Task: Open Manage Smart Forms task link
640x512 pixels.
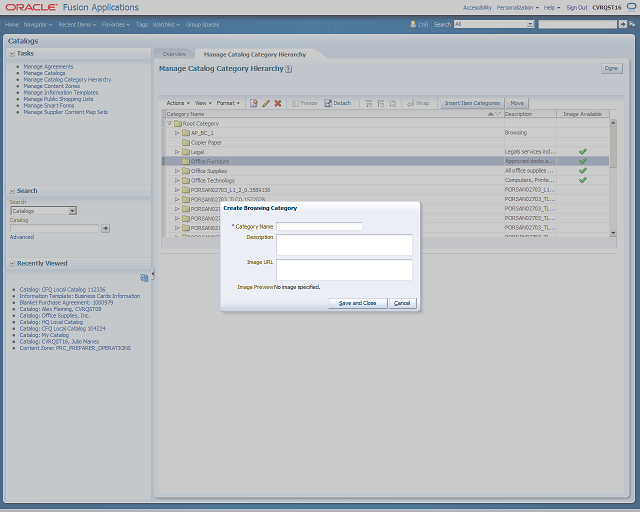Action: [49, 105]
